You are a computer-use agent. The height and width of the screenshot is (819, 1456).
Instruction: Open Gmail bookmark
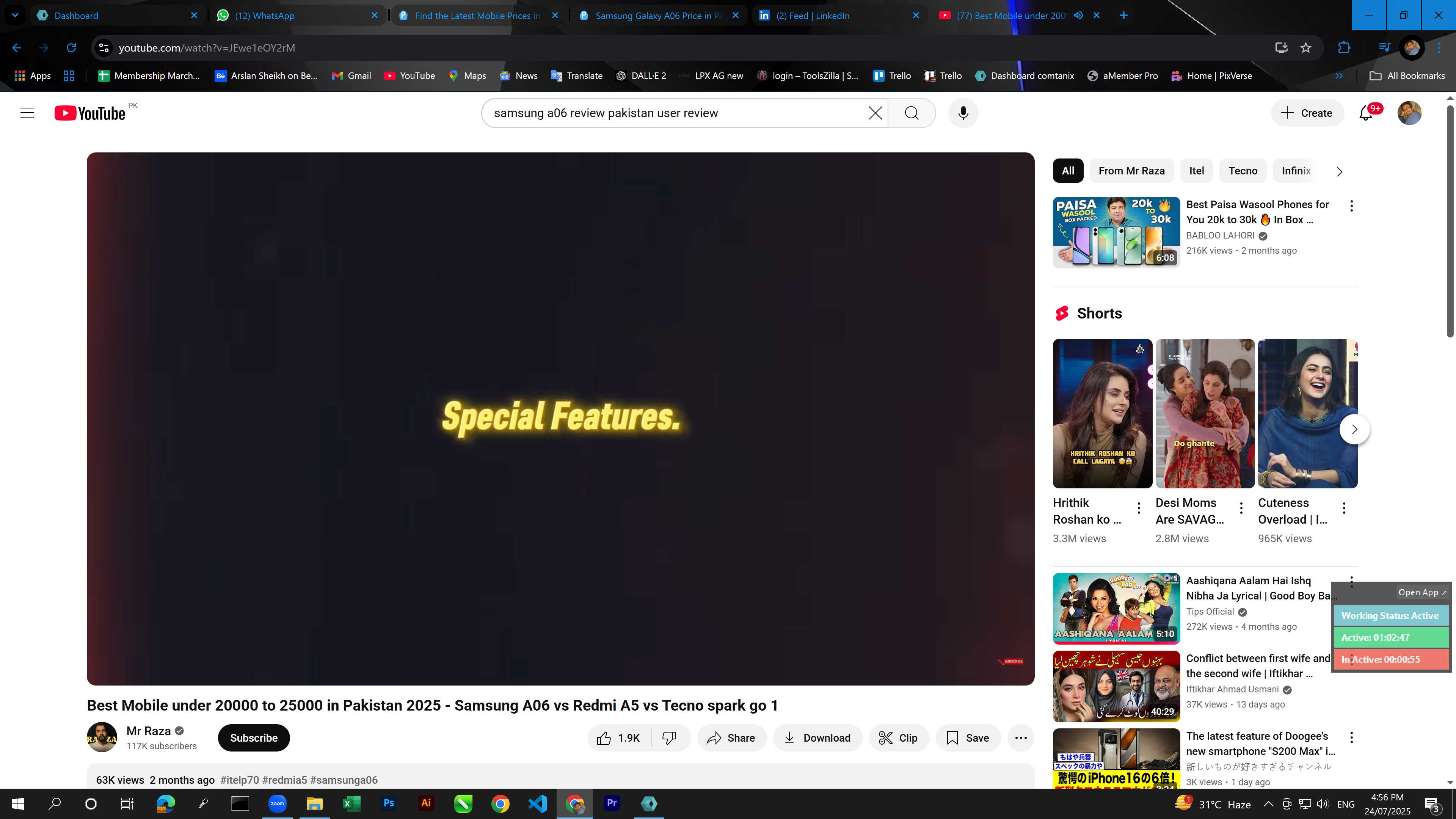[x=351, y=76]
